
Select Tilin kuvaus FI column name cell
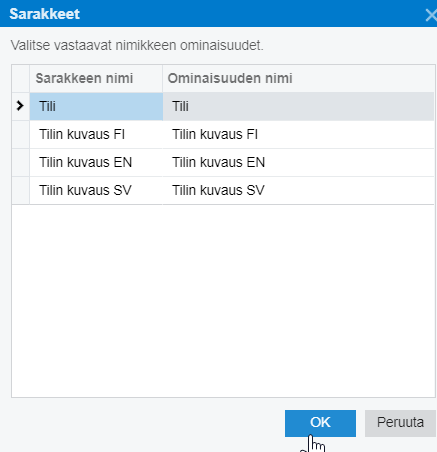[x=96, y=134]
